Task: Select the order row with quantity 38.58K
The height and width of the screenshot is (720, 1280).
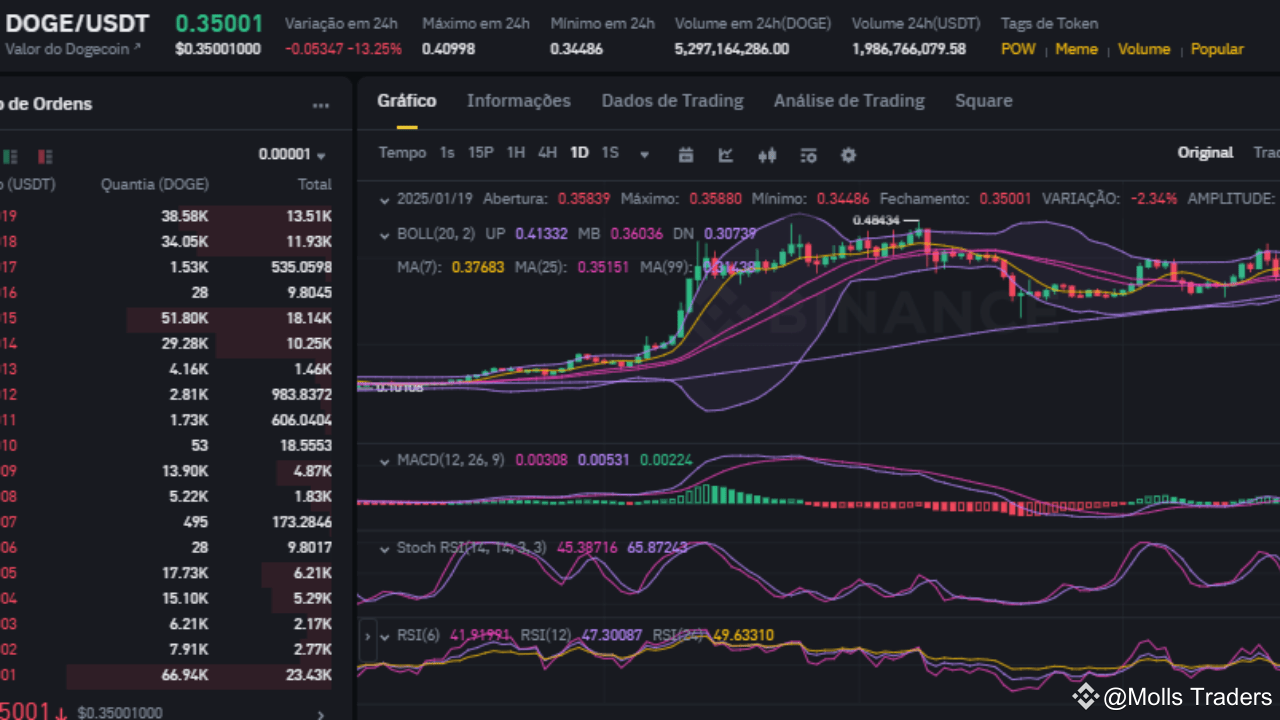Action: tap(166, 216)
